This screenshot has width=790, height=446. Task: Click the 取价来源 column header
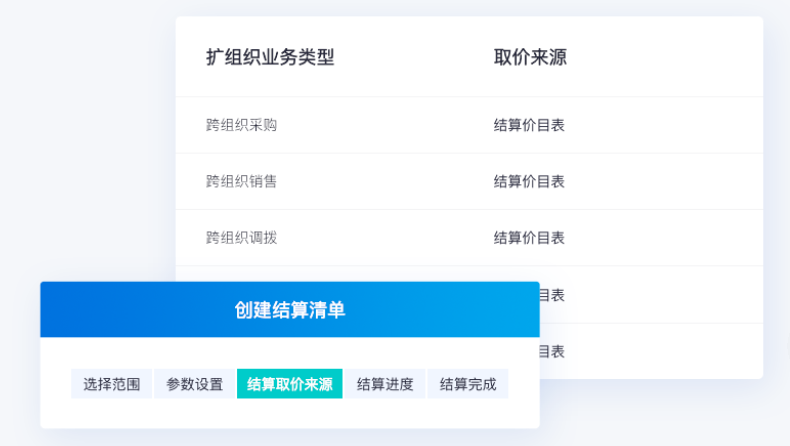coord(530,57)
